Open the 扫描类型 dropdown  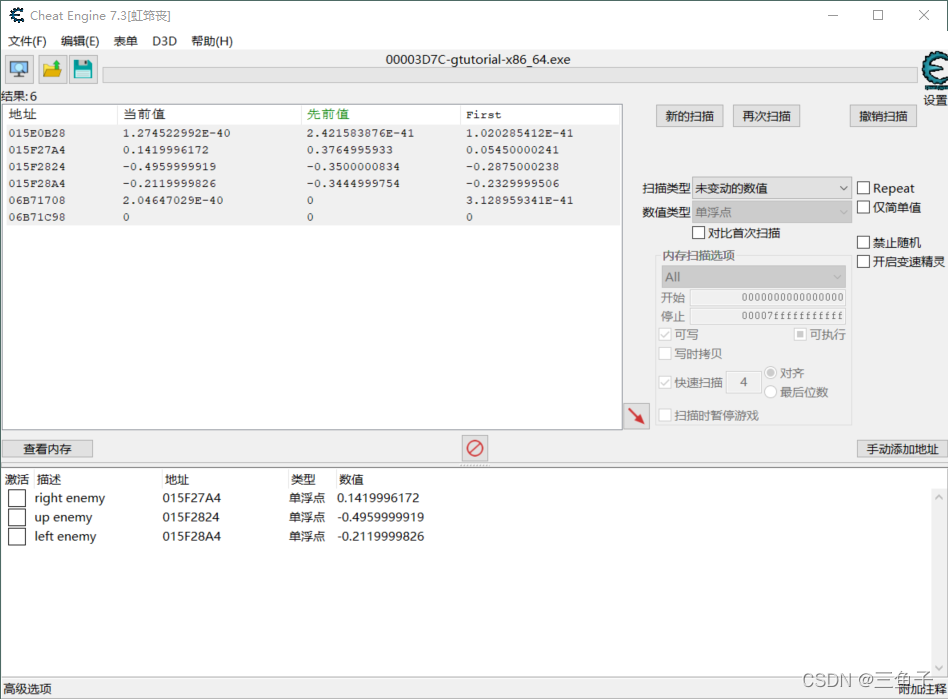click(x=771, y=188)
